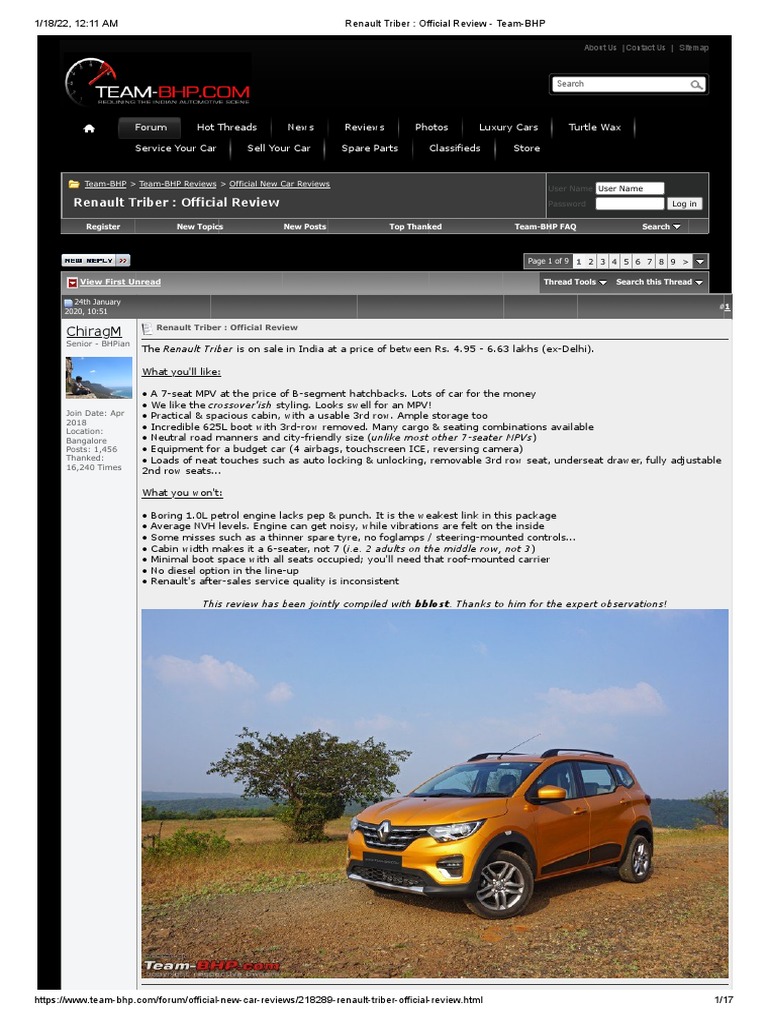This screenshot has height=1024, width=768.
Task: Click the 'What you won't:' heading
Action: pos(182,493)
